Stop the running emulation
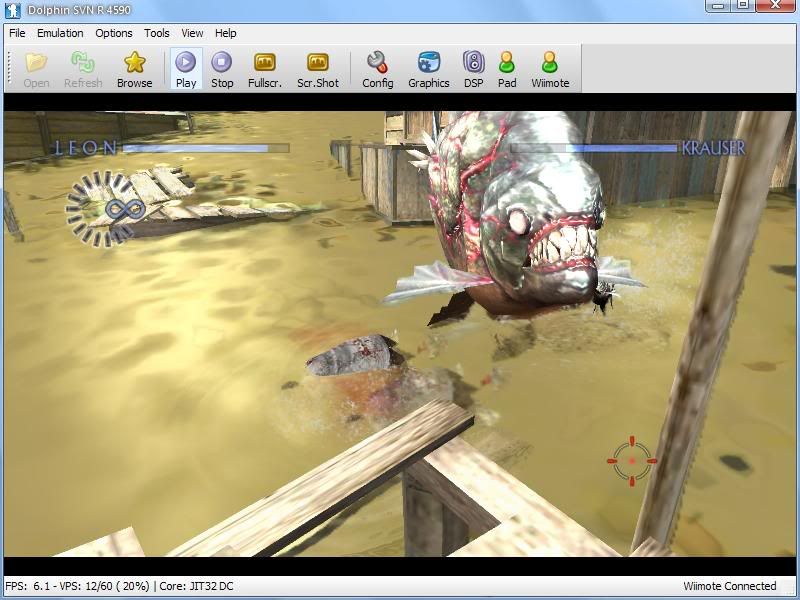This screenshot has height=600, width=800. coord(222,69)
